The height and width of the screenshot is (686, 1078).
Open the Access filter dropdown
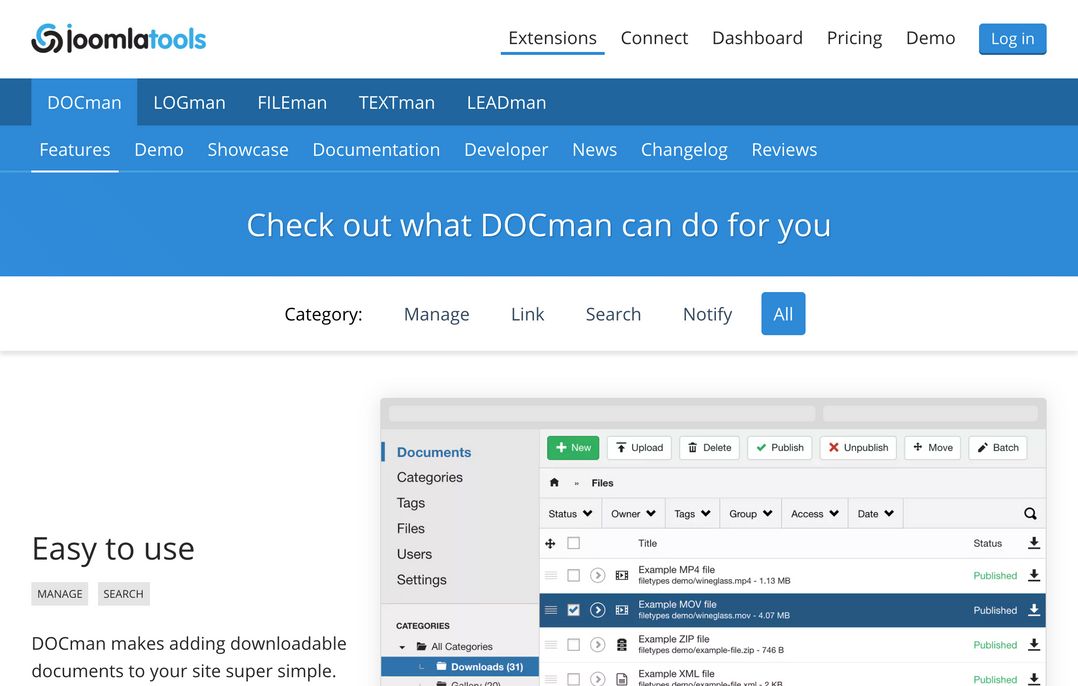pyautogui.click(x=815, y=513)
